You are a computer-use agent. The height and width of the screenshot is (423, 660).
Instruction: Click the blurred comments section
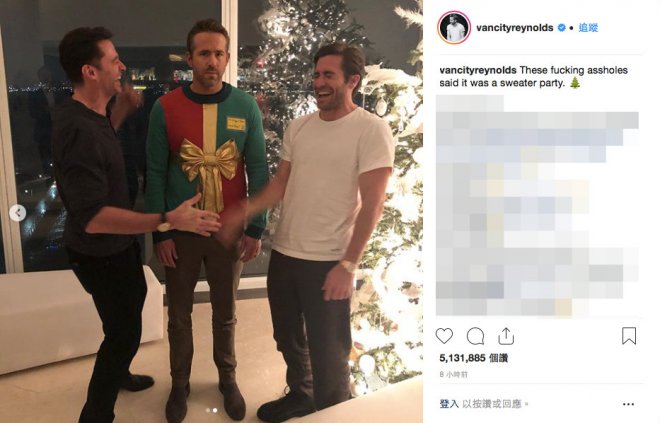[537, 206]
